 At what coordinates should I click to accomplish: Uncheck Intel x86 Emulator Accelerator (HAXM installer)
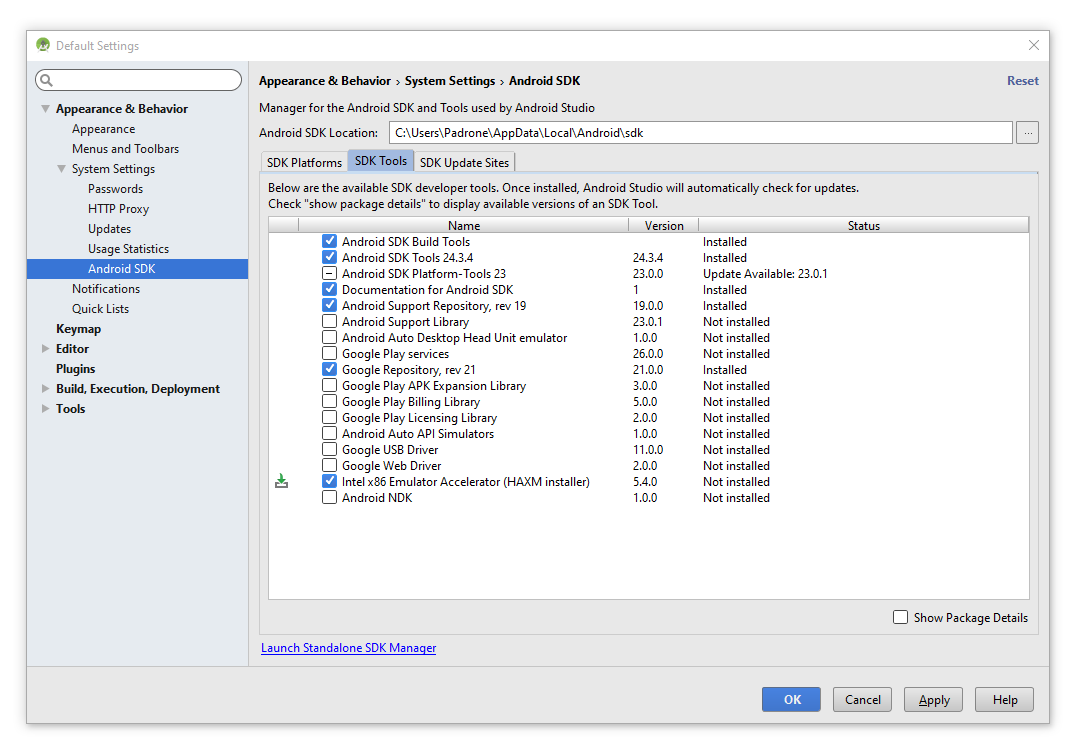330,481
